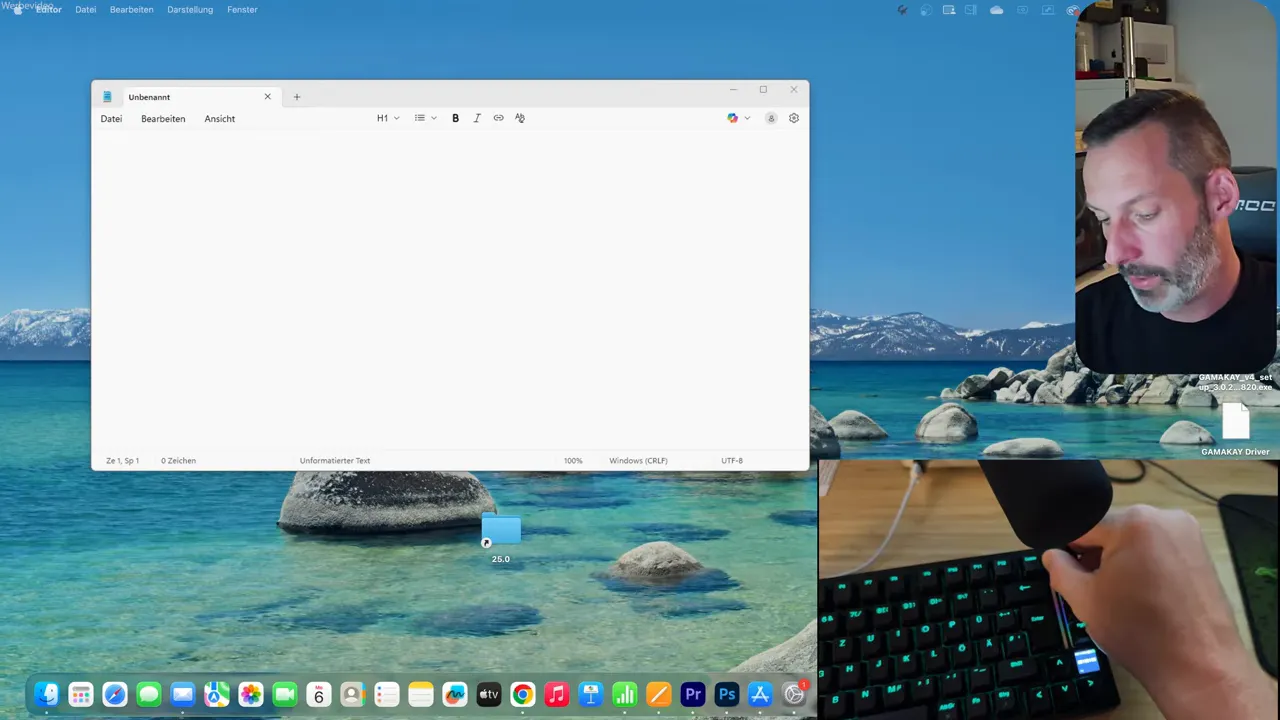Viewport: 1280px width, 720px height.
Task: Open the Bearbeiten menu in the editor window
Action: (x=163, y=119)
